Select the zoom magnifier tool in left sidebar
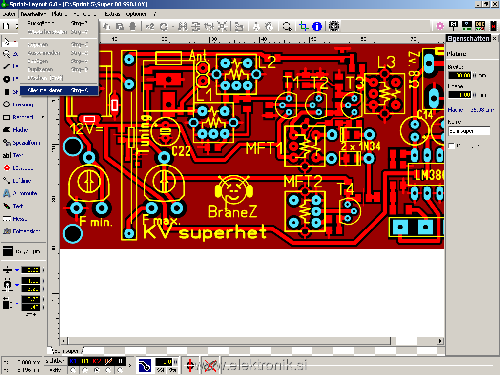500x375 pixels. coord(7,54)
